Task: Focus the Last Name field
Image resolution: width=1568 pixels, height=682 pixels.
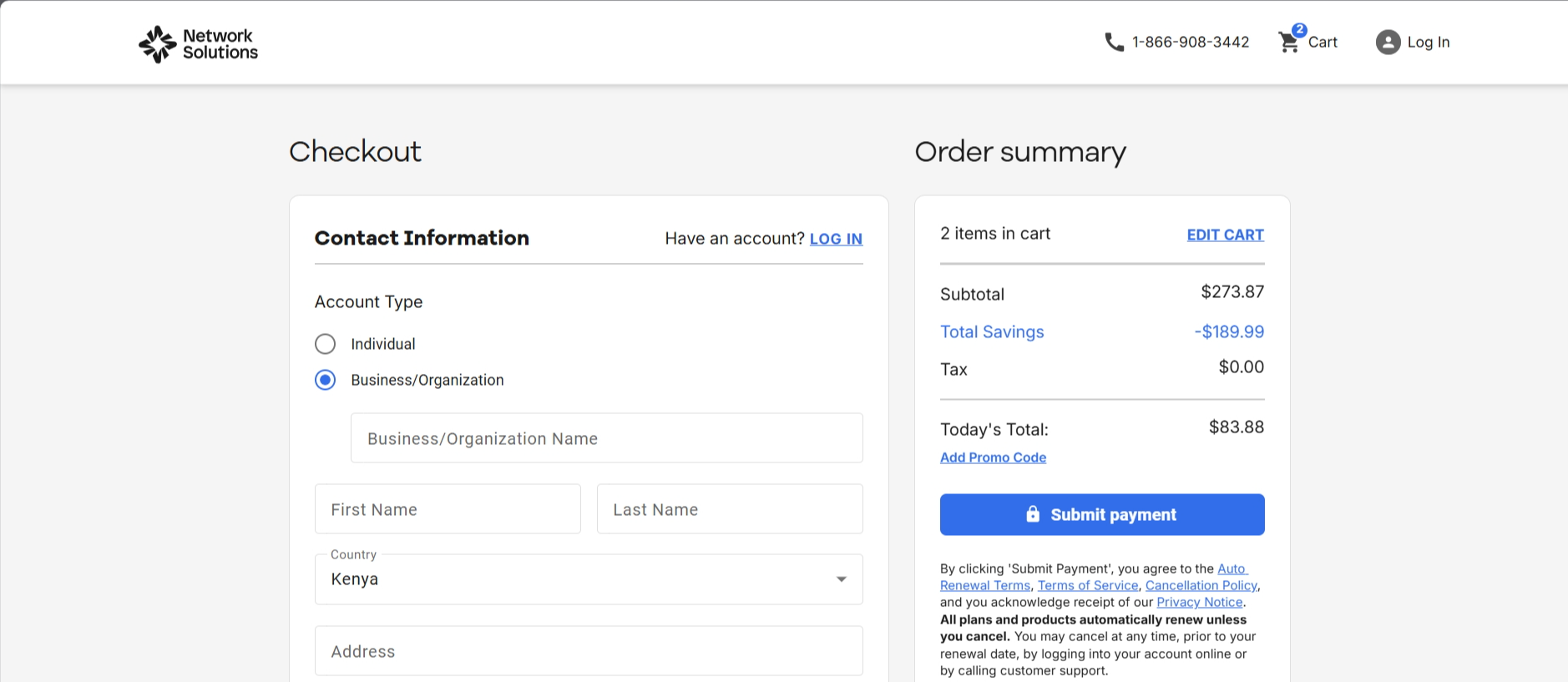Action: click(730, 509)
